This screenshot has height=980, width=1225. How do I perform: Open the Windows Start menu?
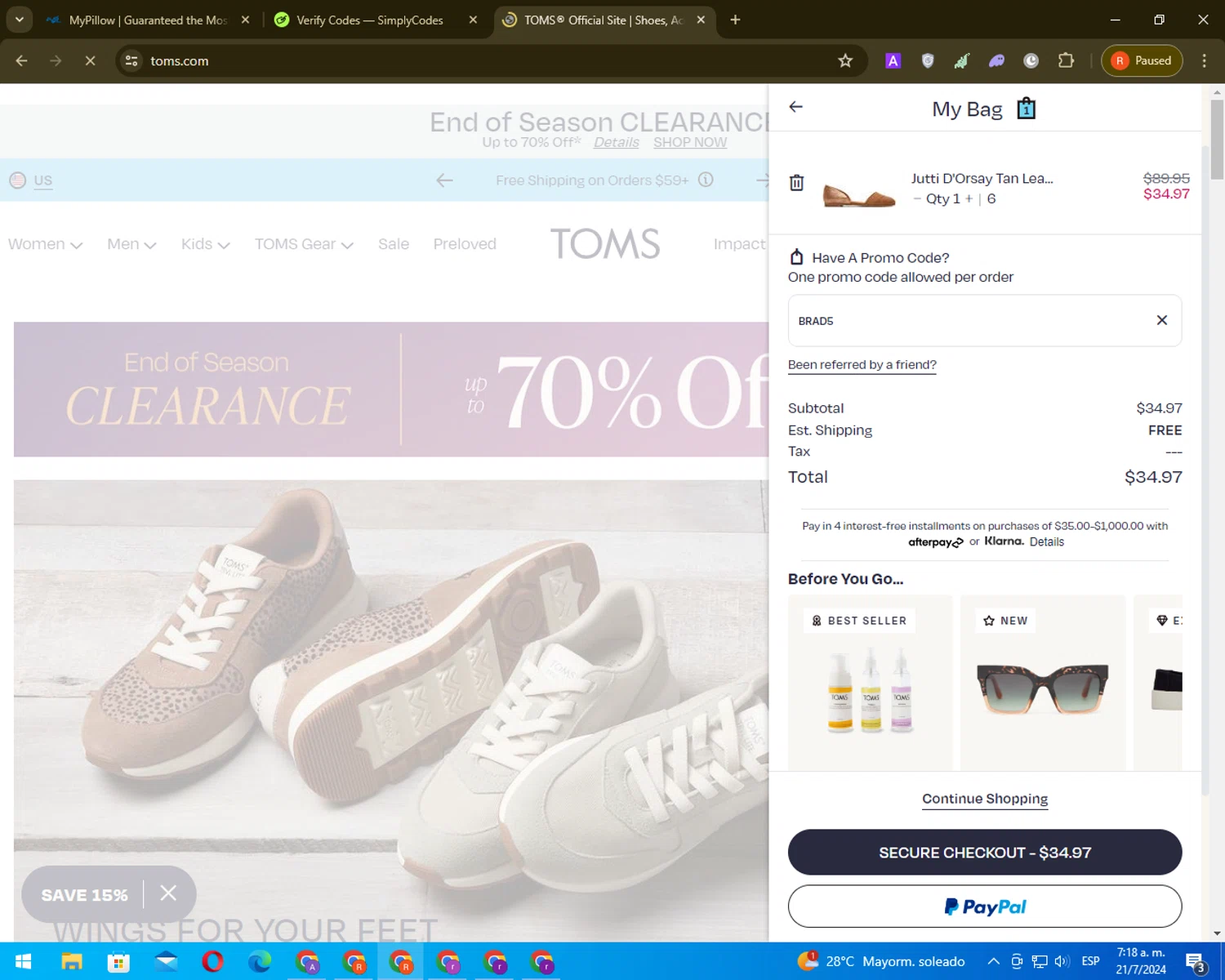23,962
